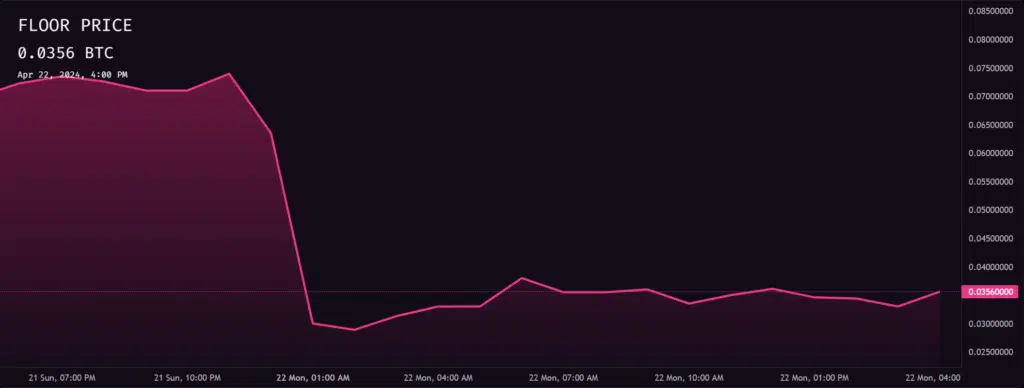Click the 0.08500000 price axis label
Viewport: 1024px width, 388px height.
[x=991, y=11]
